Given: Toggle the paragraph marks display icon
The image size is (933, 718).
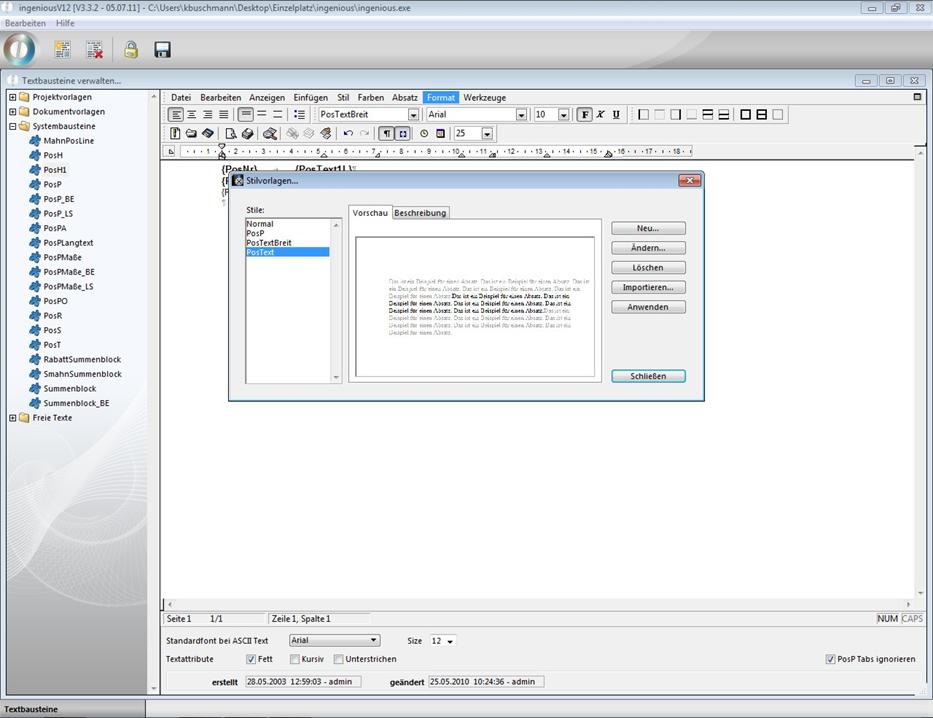Looking at the screenshot, I should 386,133.
